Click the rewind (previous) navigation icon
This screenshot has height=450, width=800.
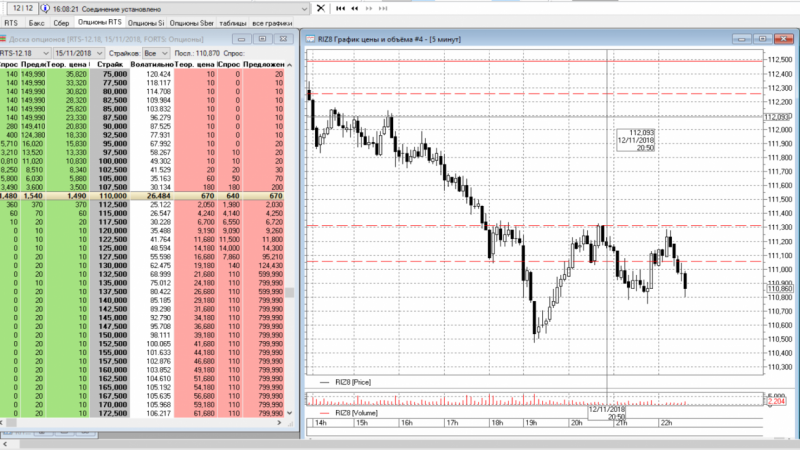(x=355, y=8)
